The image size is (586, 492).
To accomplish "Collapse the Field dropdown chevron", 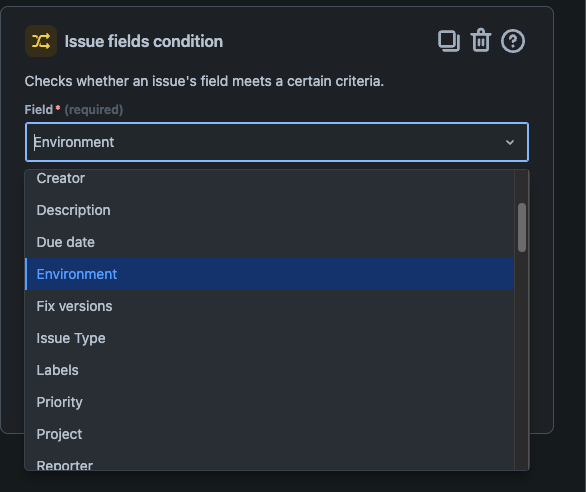I will (510, 142).
